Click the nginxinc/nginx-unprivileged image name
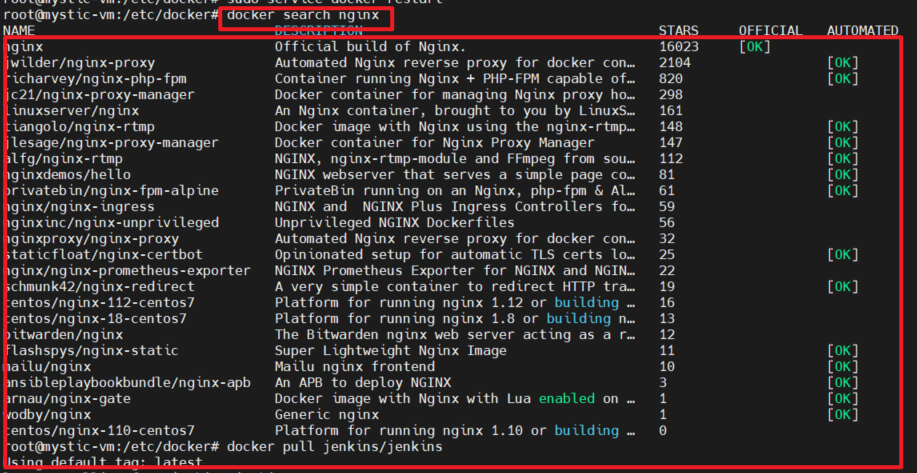This screenshot has width=917, height=473. point(111,223)
